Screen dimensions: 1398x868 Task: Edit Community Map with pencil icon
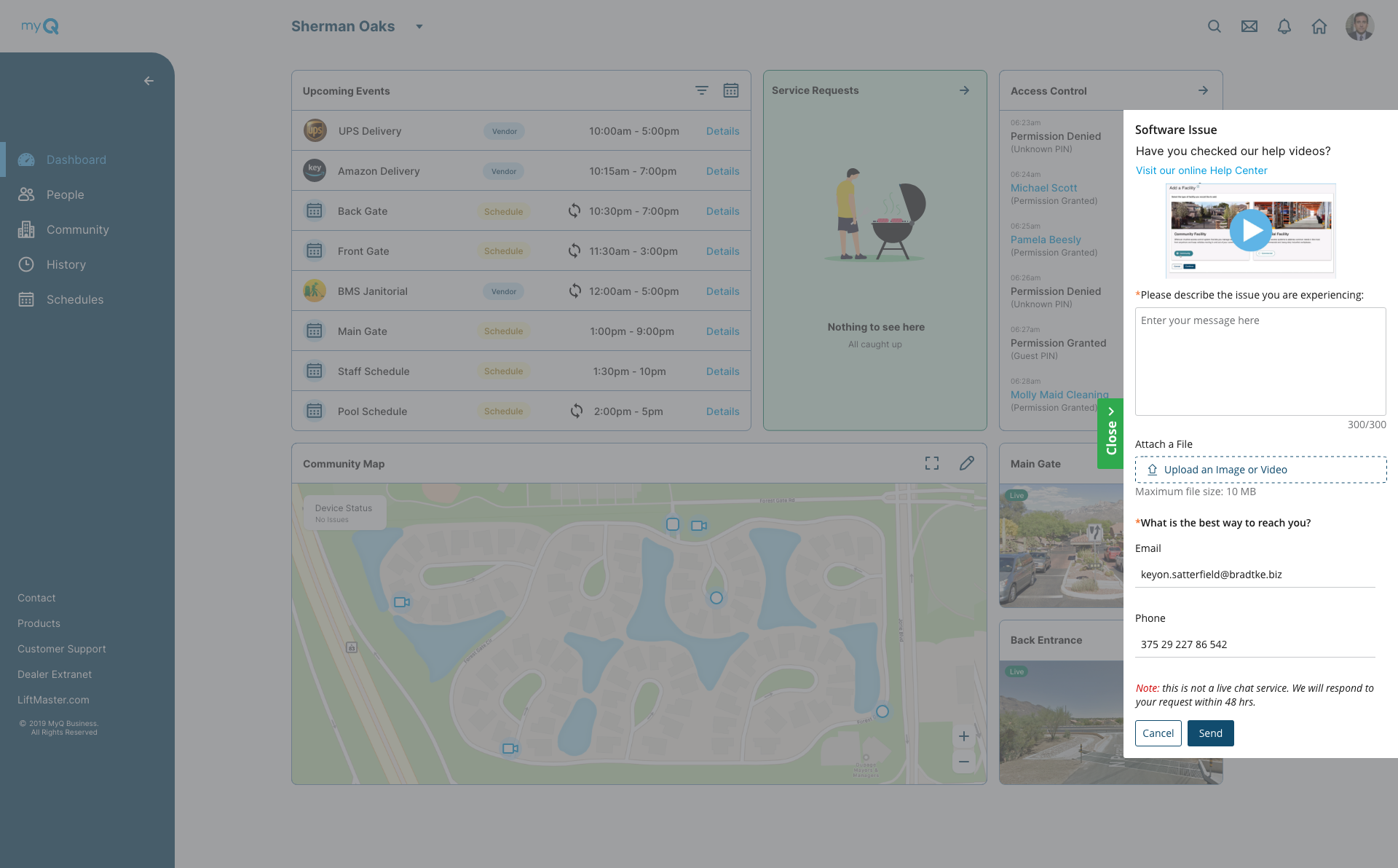point(966,463)
